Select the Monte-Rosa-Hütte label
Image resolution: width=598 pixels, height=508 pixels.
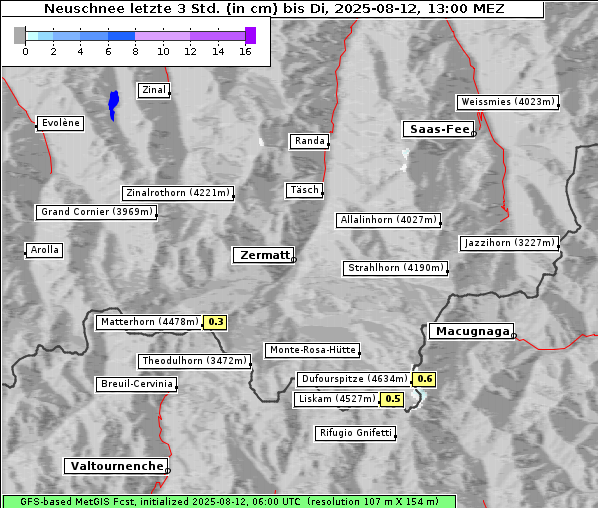(x=312, y=350)
